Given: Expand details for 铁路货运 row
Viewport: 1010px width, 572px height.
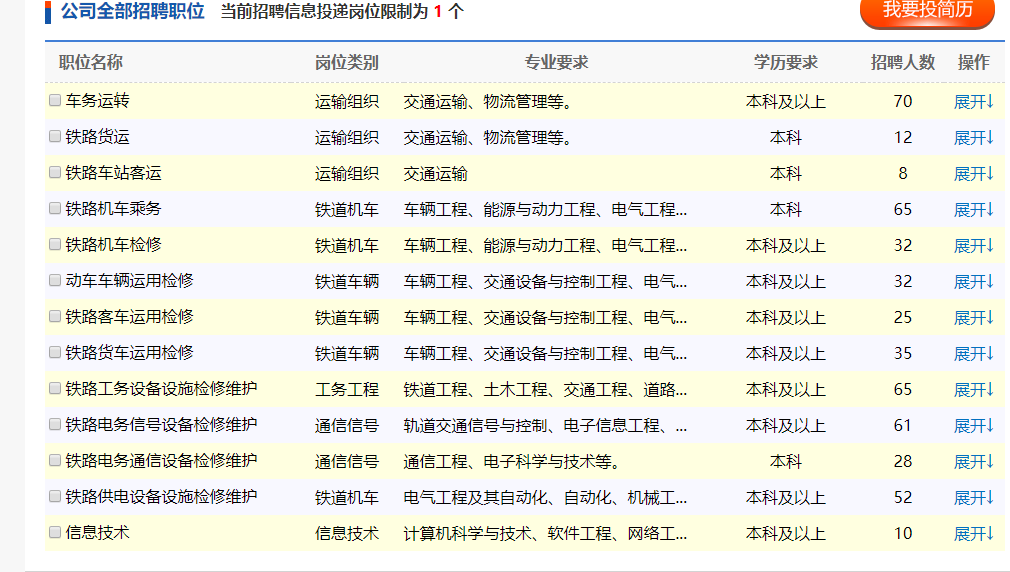Looking at the screenshot, I should coord(973,138).
